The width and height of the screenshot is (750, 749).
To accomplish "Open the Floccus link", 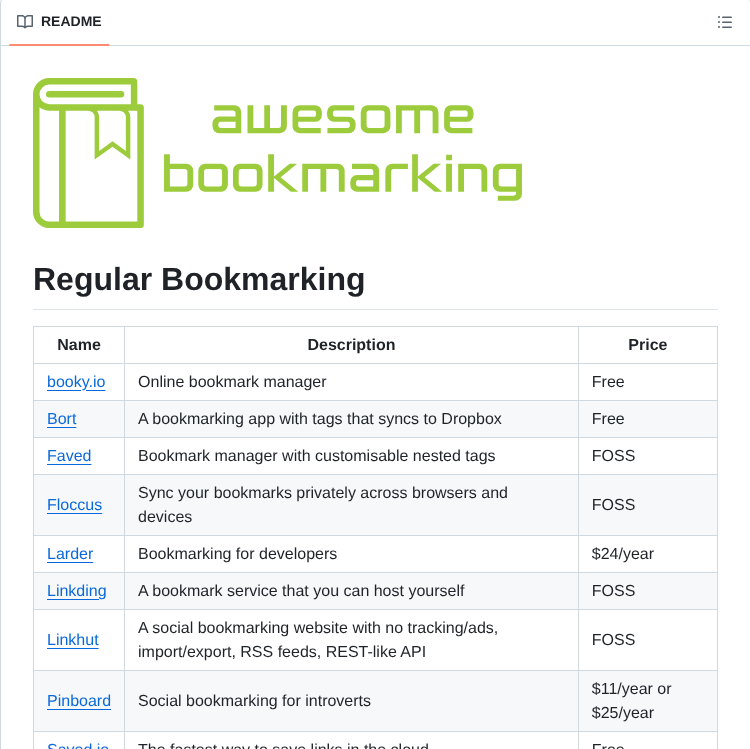I will (x=75, y=505).
